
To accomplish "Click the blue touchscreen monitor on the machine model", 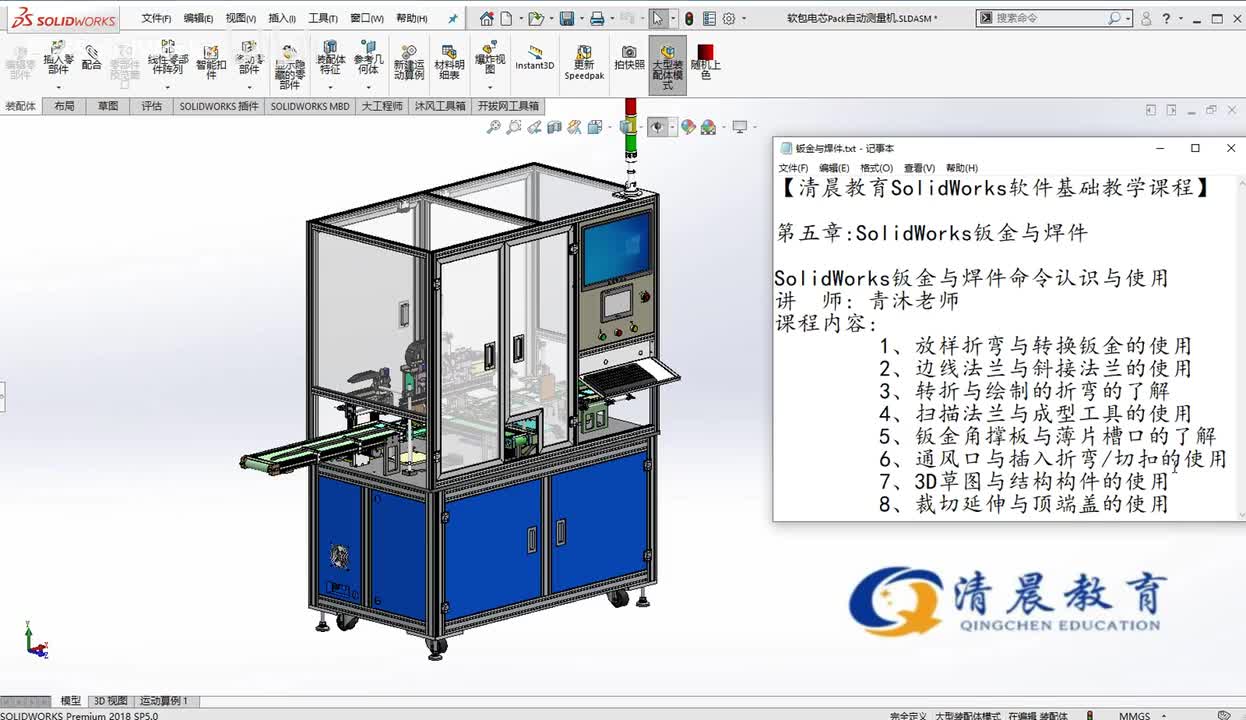I will coord(616,250).
